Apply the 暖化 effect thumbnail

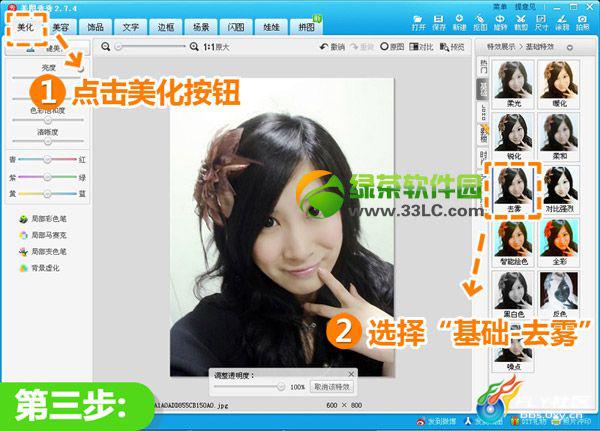(559, 84)
